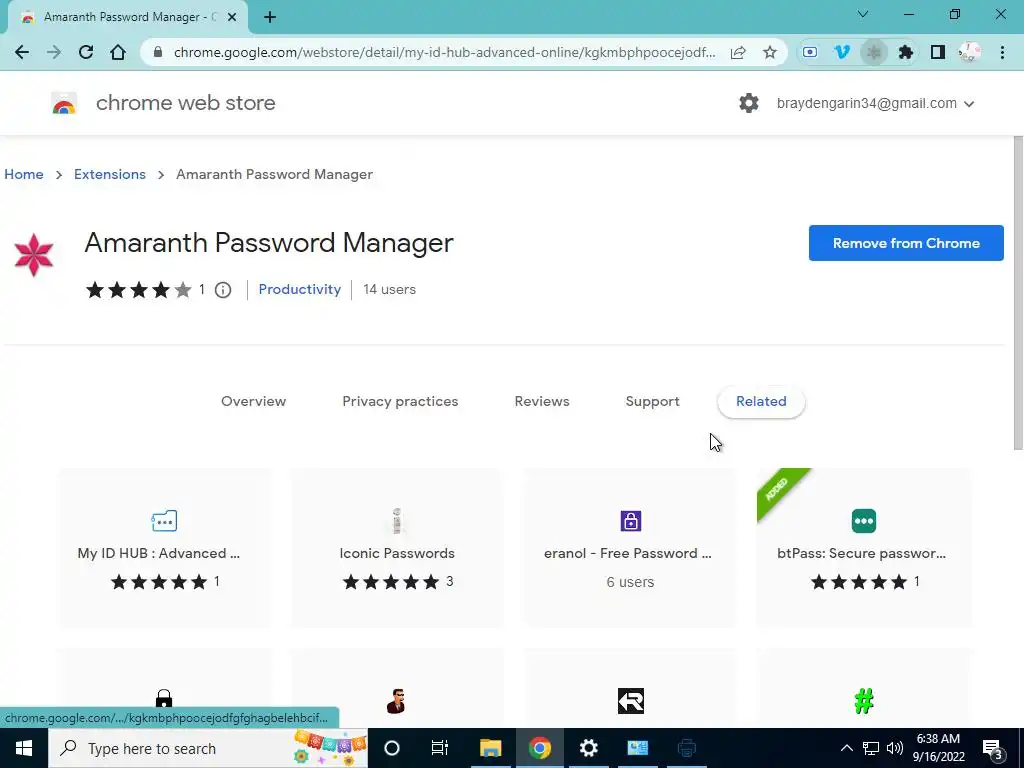
Task: Open the Settings gear in taskbar
Action: pos(588,748)
